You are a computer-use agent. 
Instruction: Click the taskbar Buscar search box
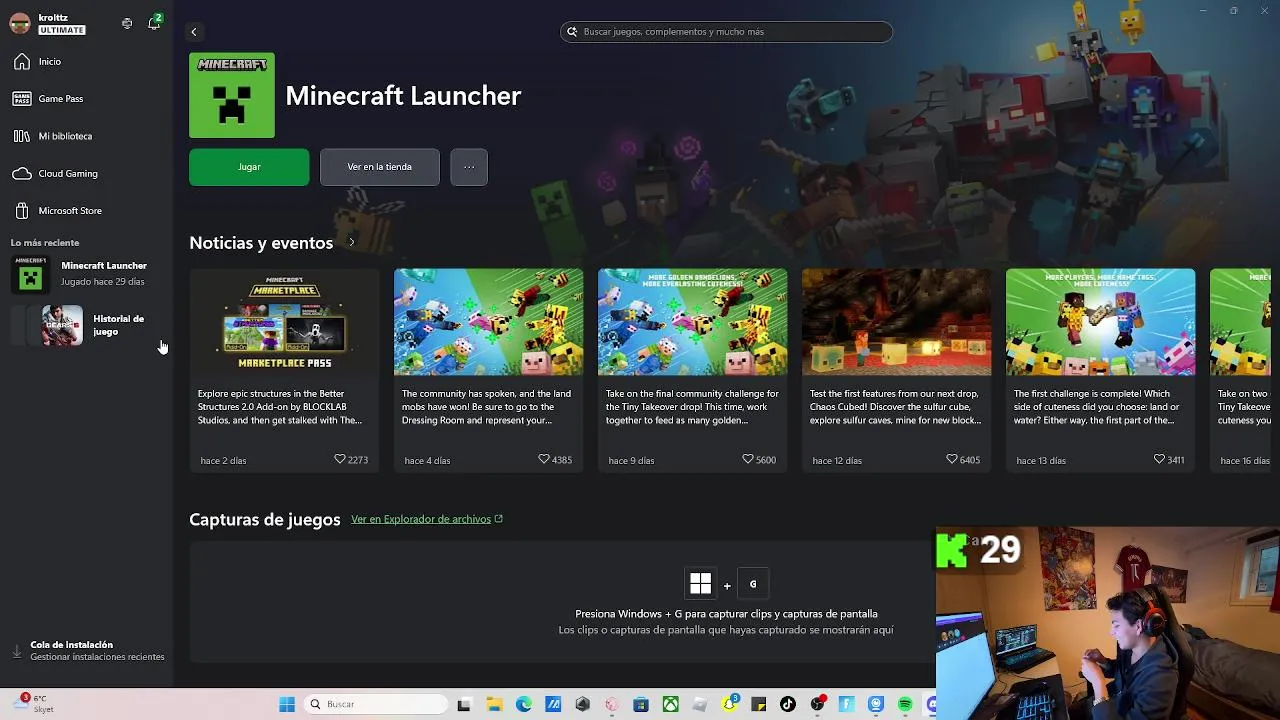375,704
